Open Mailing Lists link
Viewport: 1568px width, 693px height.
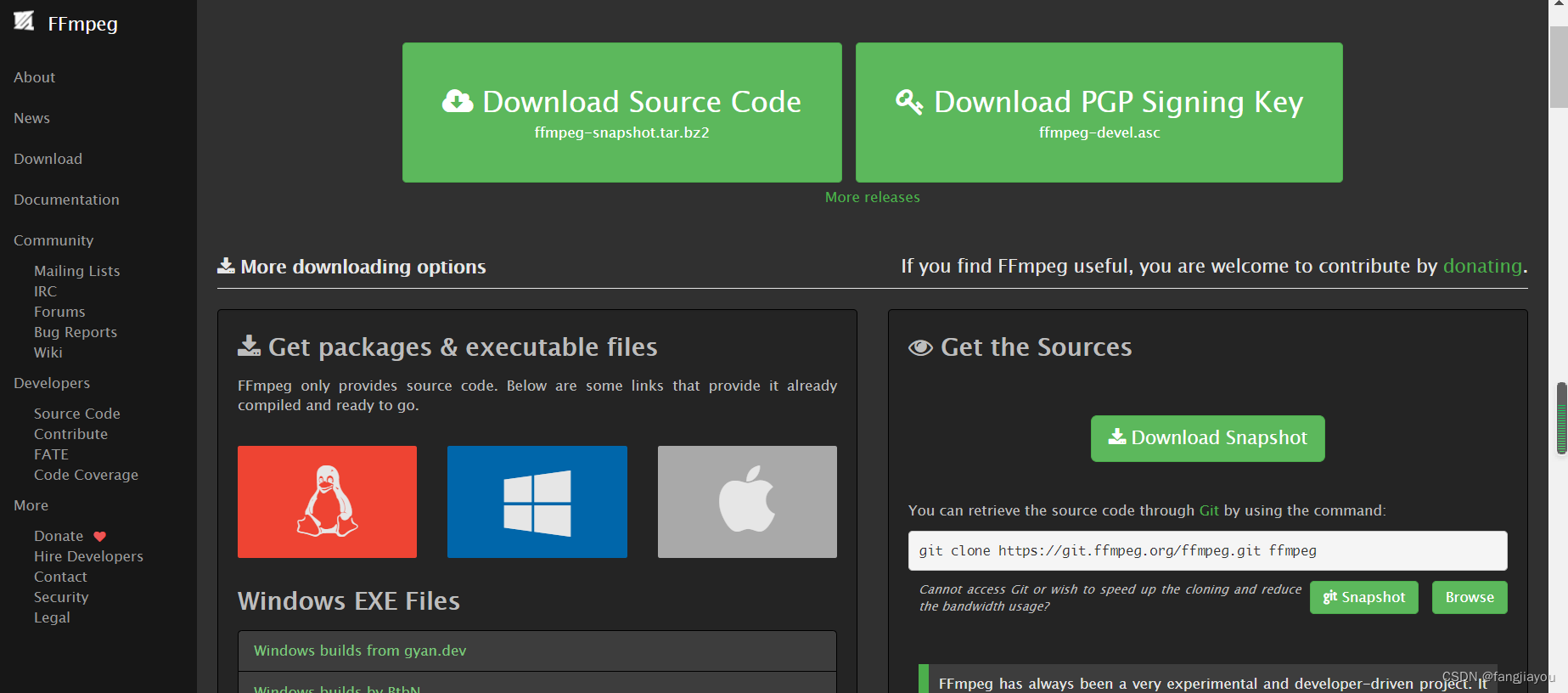(77, 271)
